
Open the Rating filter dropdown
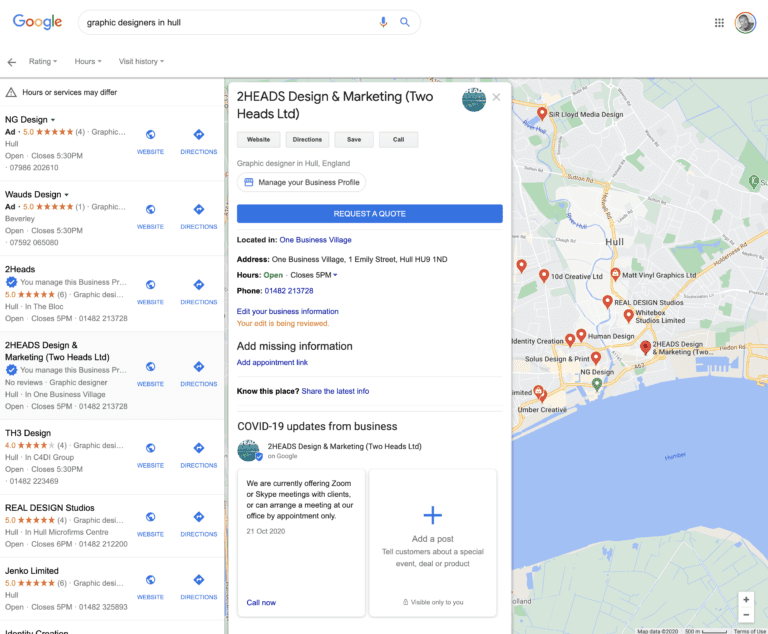click(43, 61)
